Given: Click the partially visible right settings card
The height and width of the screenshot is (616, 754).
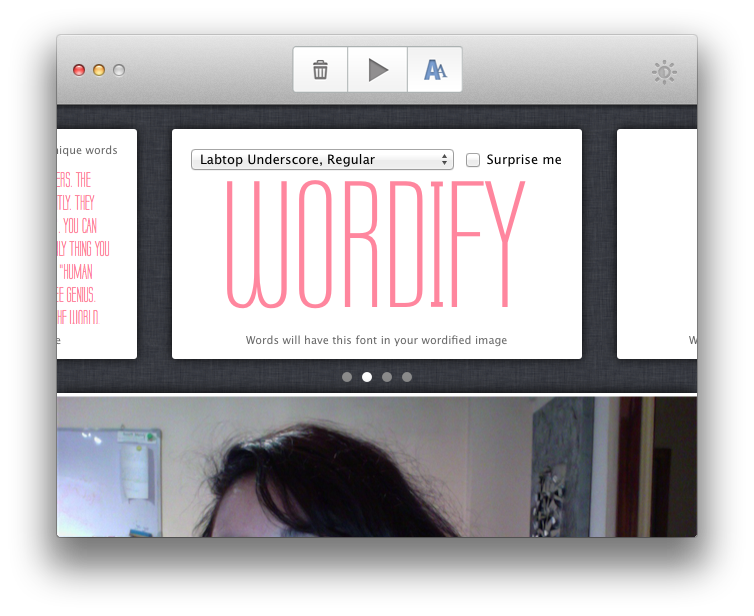Looking at the screenshot, I should pyautogui.click(x=656, y=244).
